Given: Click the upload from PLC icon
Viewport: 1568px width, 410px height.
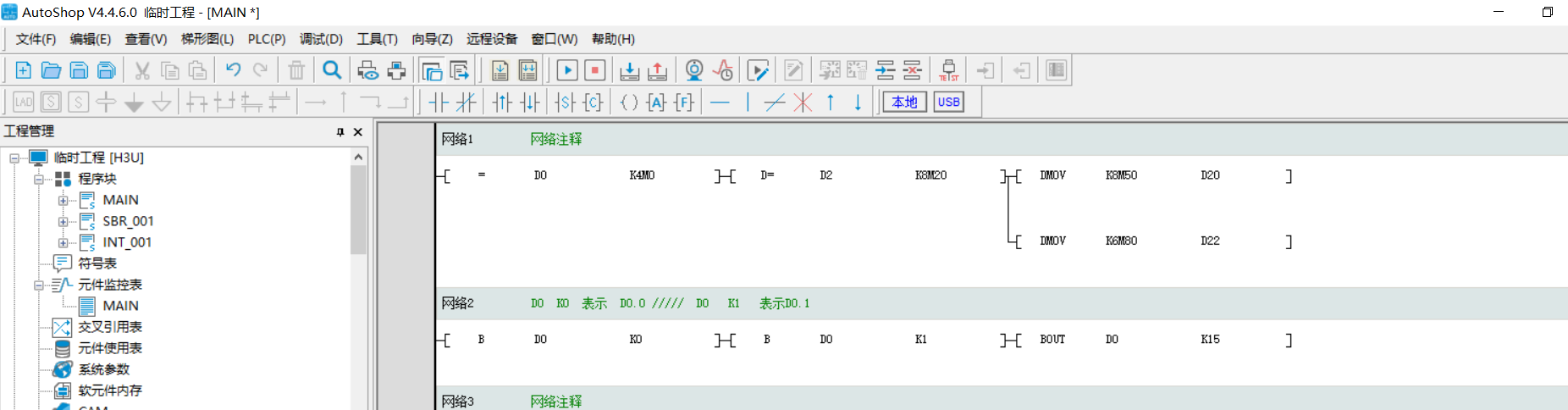Looking at the screenshot, I should (x=657, y=70).
